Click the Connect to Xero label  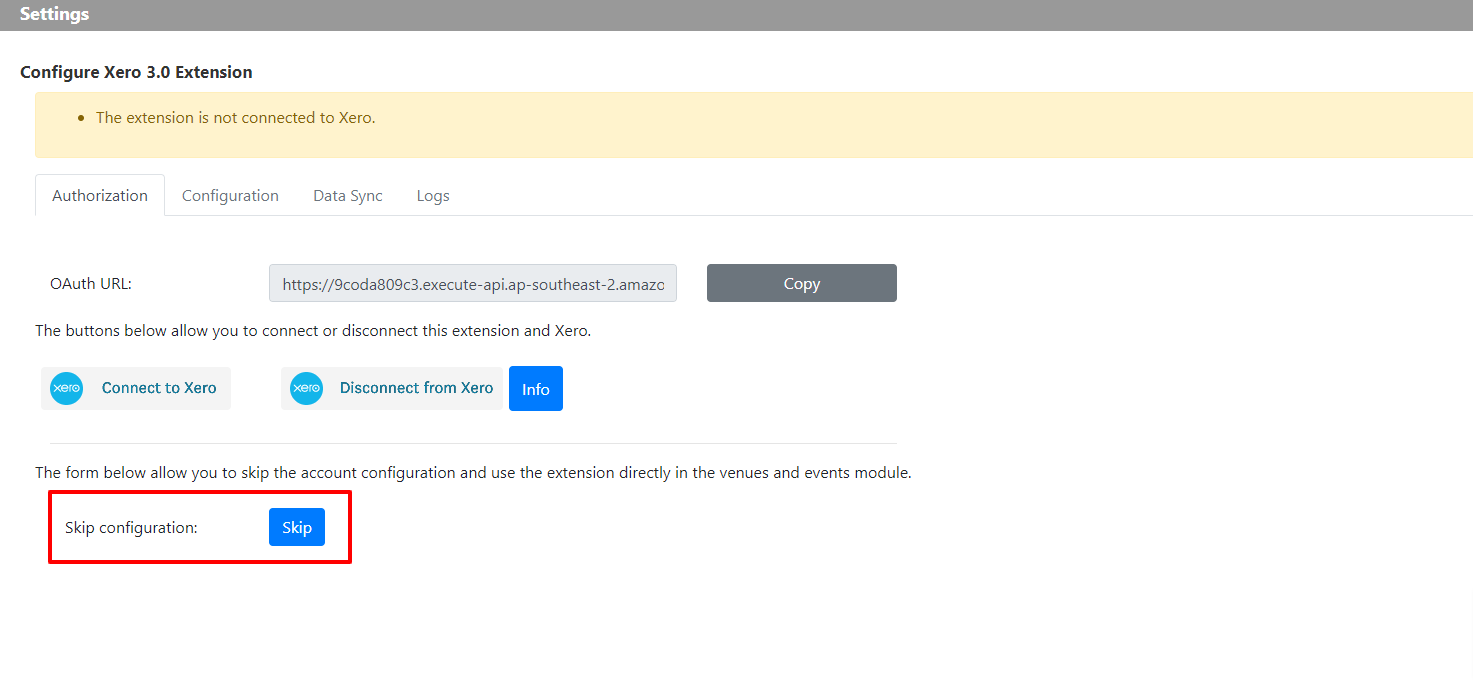point(159,388)
